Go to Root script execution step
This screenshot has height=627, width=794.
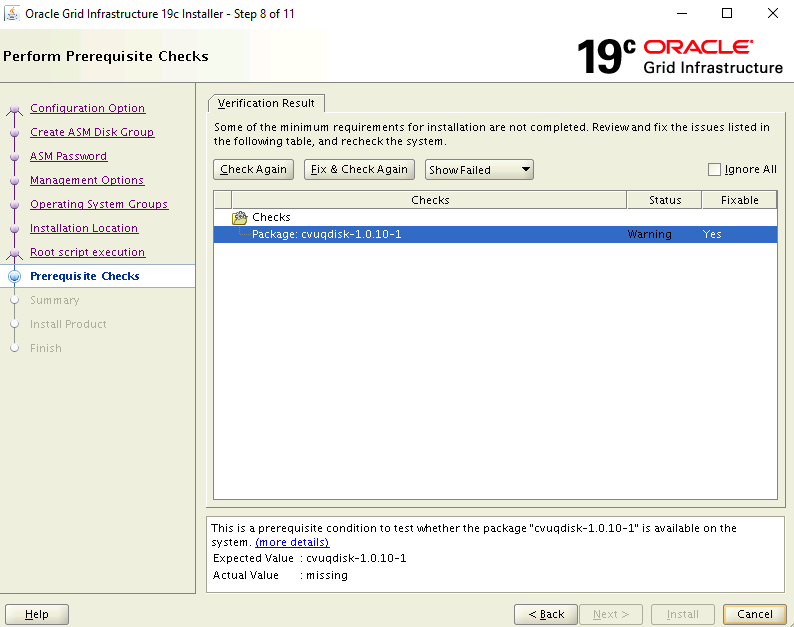pyautogui.click(x=87, y=252)
